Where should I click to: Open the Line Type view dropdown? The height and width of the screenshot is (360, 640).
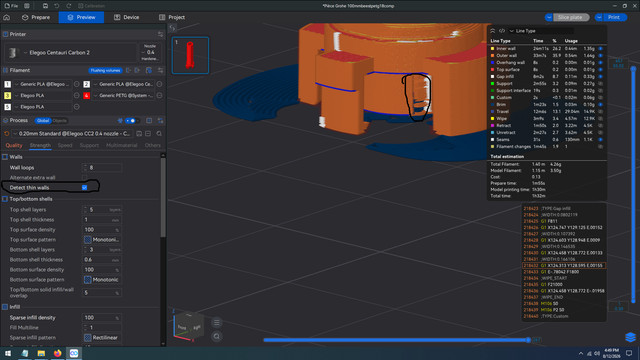coord(541,31)
